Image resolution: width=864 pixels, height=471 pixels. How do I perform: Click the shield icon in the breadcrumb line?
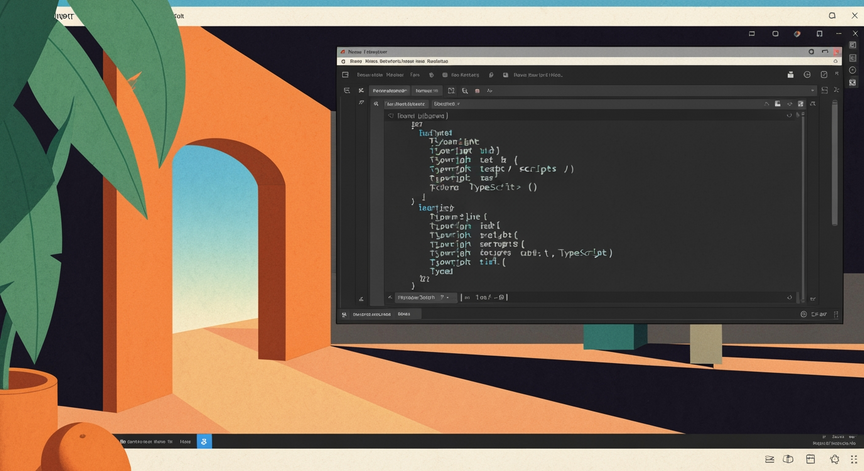pos(391,116)
